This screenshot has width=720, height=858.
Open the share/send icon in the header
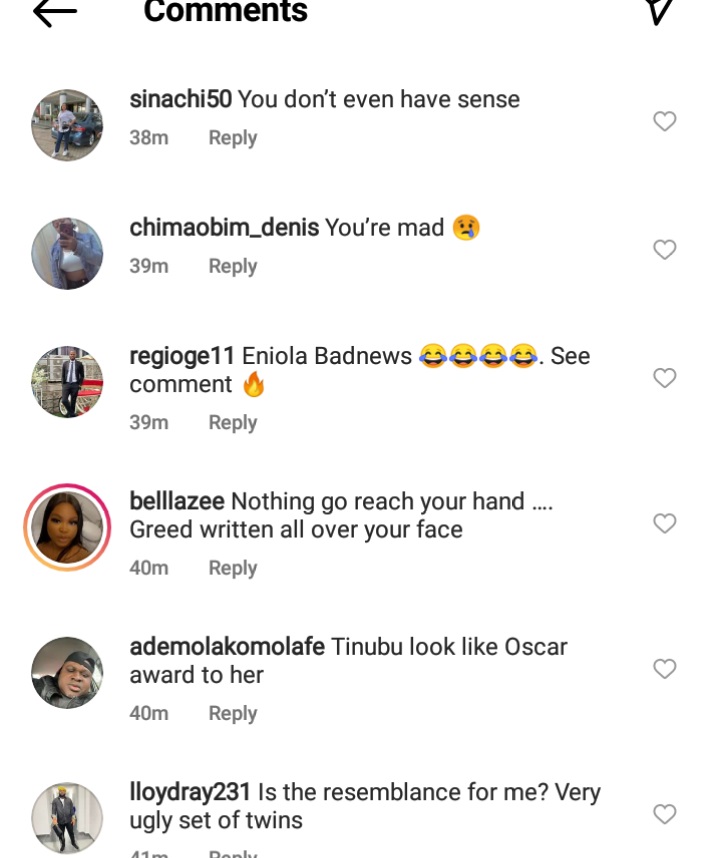click(x=657, y=11)
